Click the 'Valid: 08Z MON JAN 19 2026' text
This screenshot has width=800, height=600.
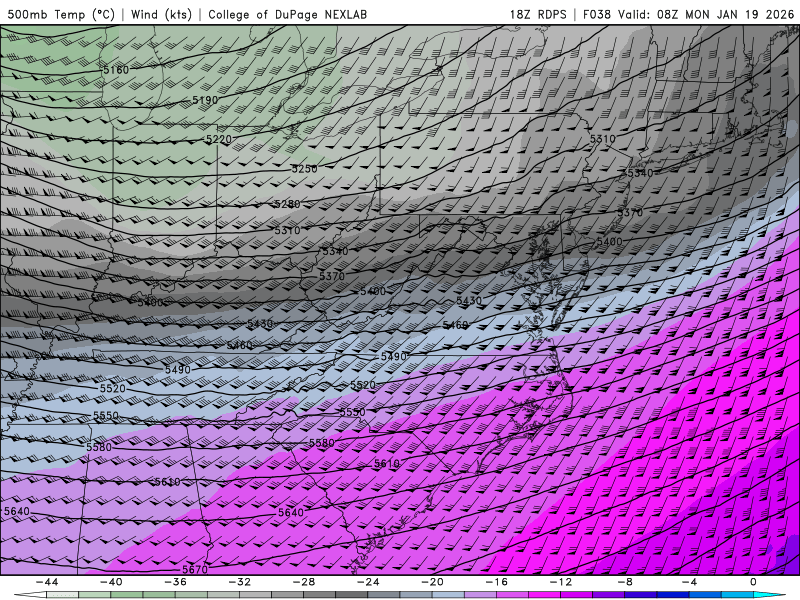[706, 15]
